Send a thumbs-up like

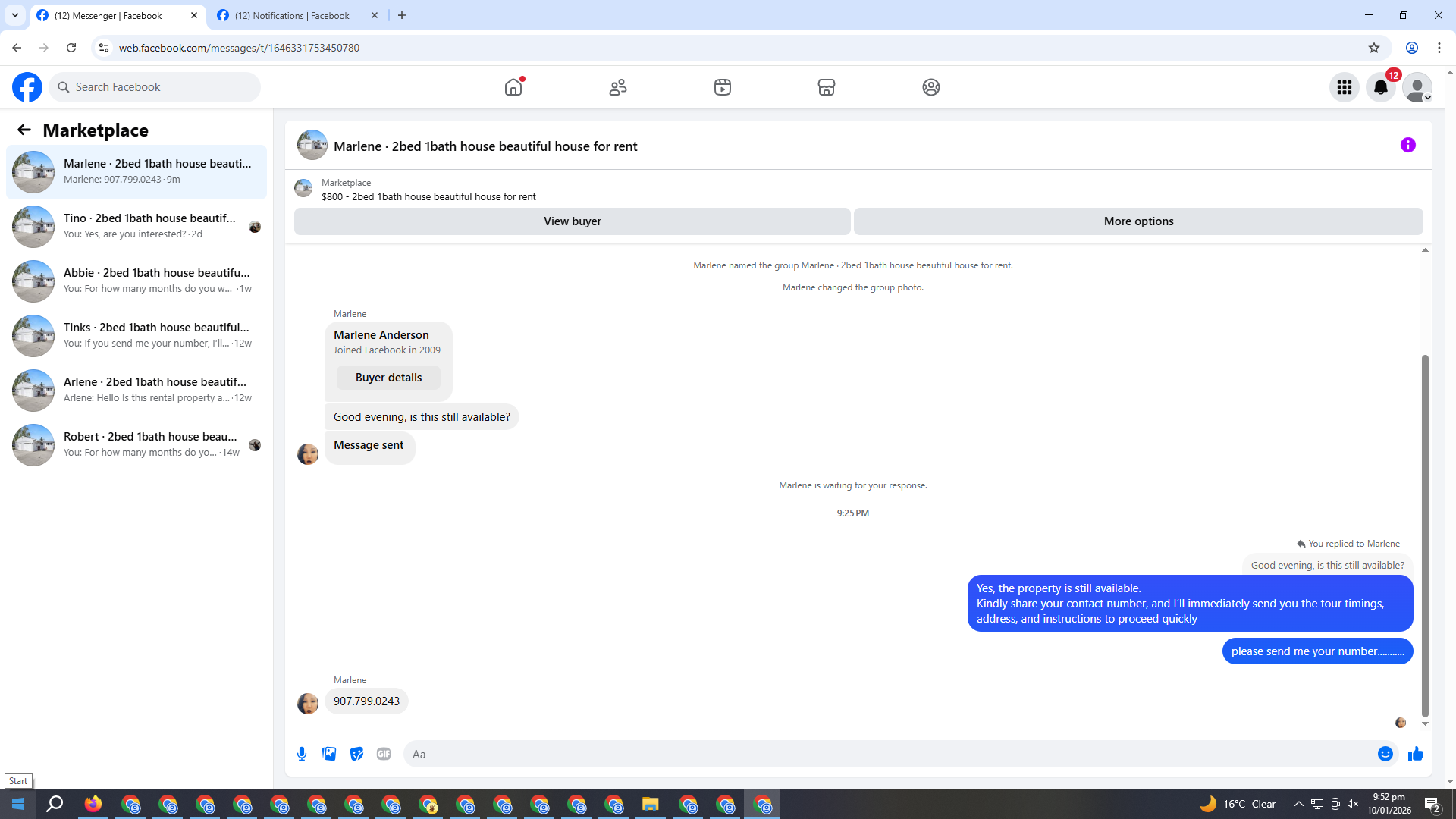coord(1415,754)
